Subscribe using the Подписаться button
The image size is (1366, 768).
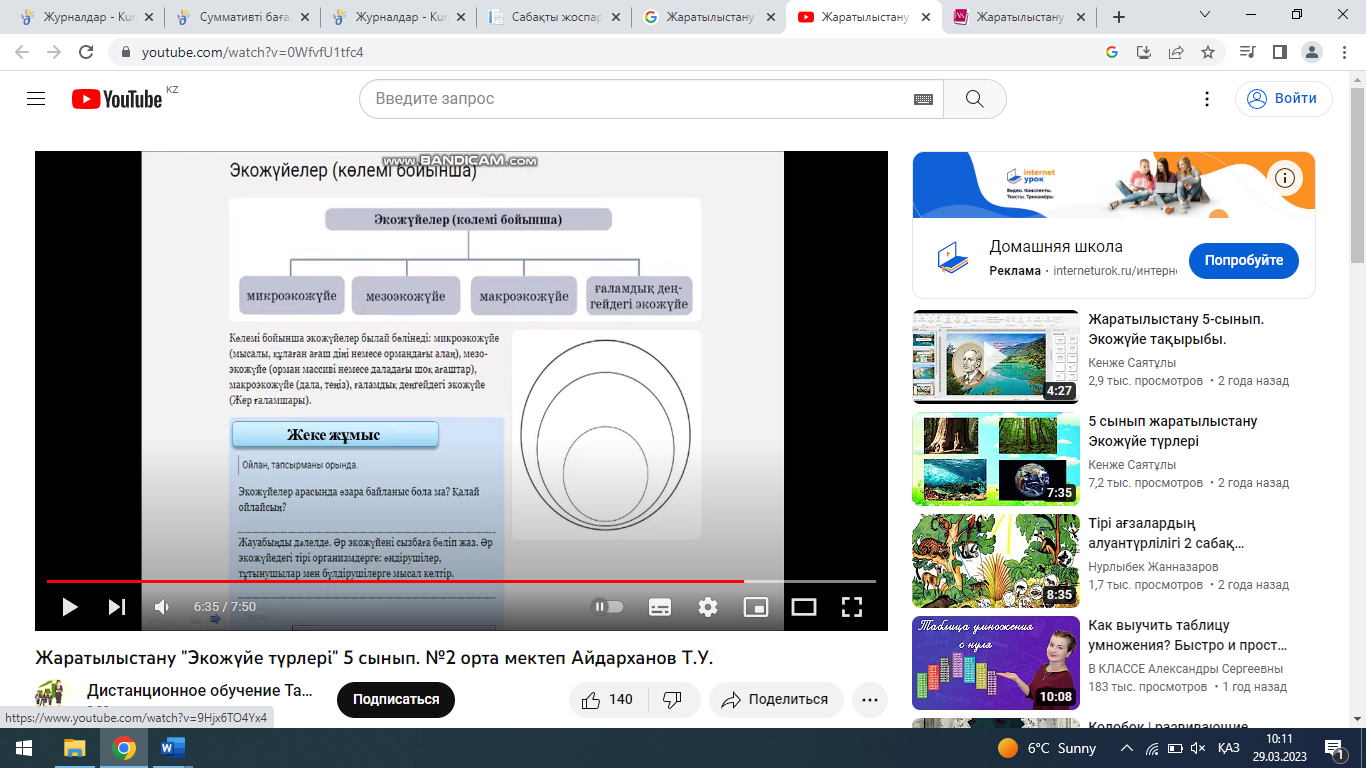[396, 699]
